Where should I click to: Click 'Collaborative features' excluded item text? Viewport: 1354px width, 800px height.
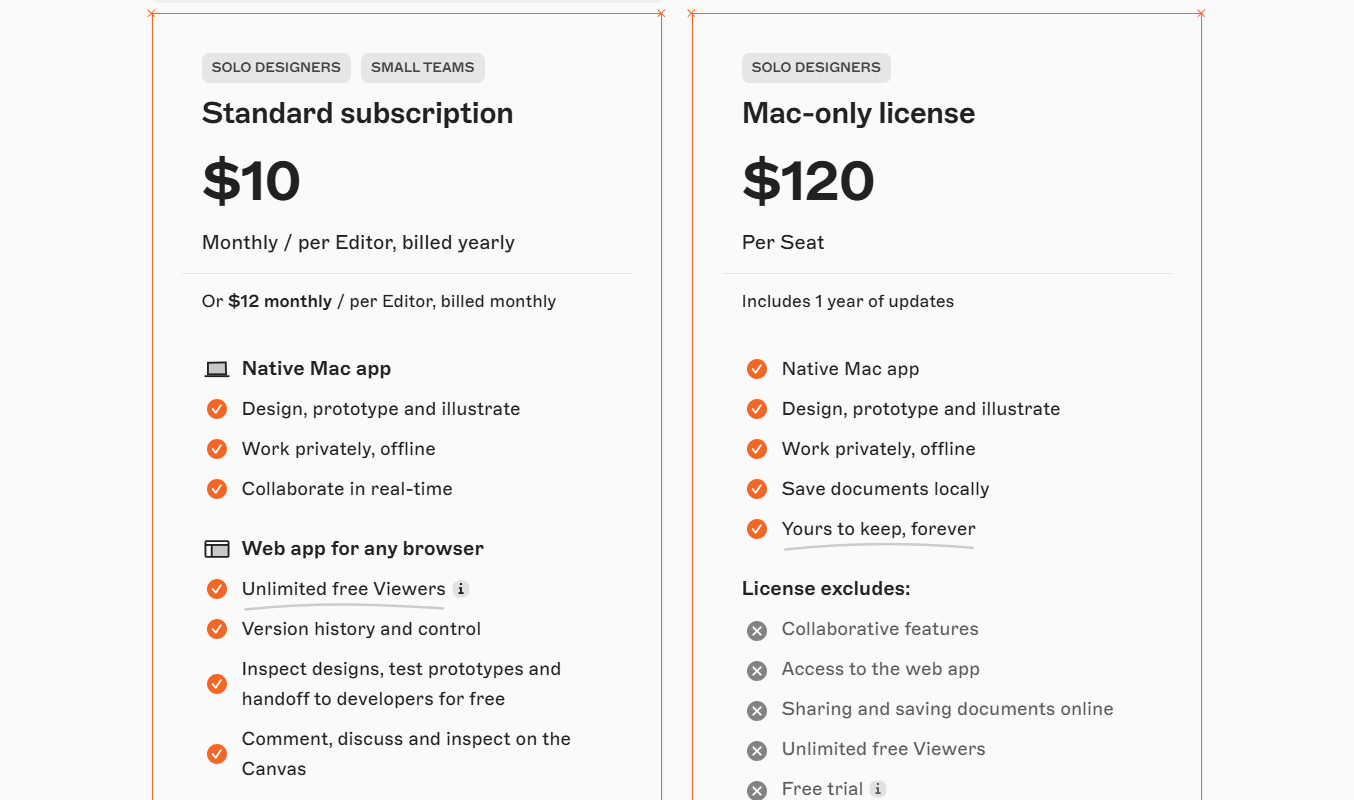tap(880, 629)
